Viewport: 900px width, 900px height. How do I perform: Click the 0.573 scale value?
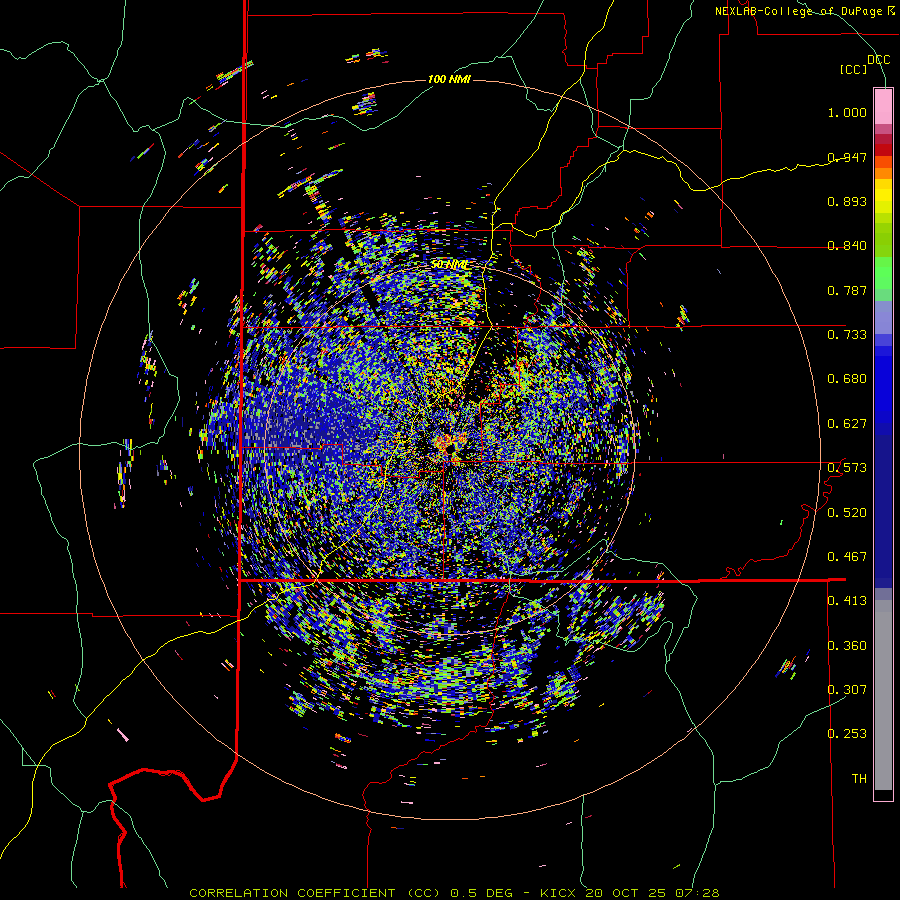point(847,468)
